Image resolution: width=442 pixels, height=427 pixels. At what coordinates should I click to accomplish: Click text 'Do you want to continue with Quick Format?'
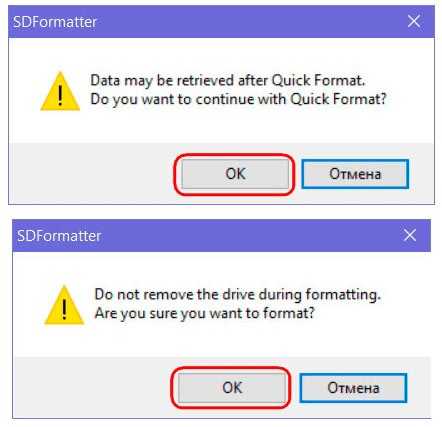pyautogui.click(x=238, y=99)
